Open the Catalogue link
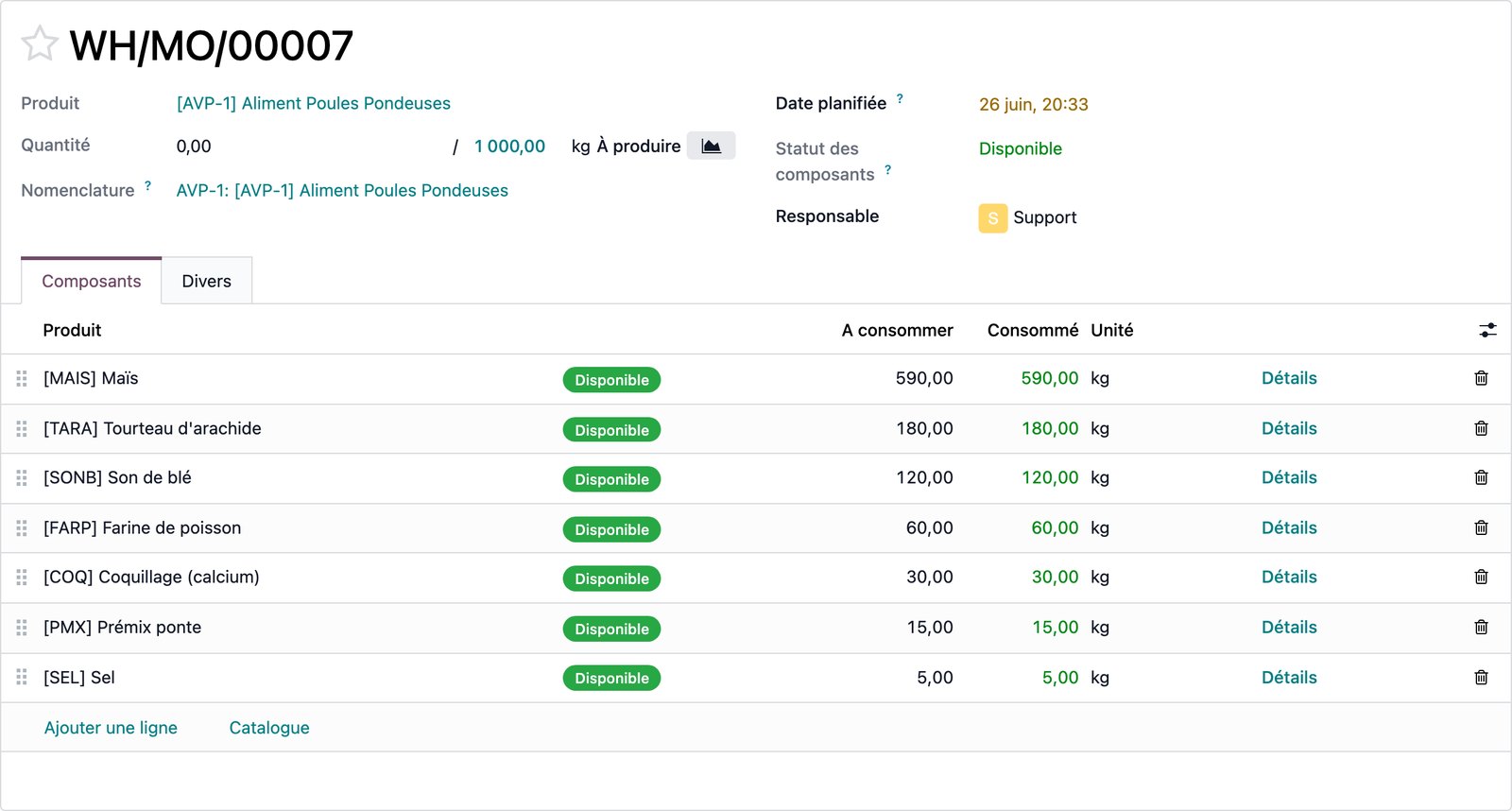The image size is (1512, 811). pos(269,728)
